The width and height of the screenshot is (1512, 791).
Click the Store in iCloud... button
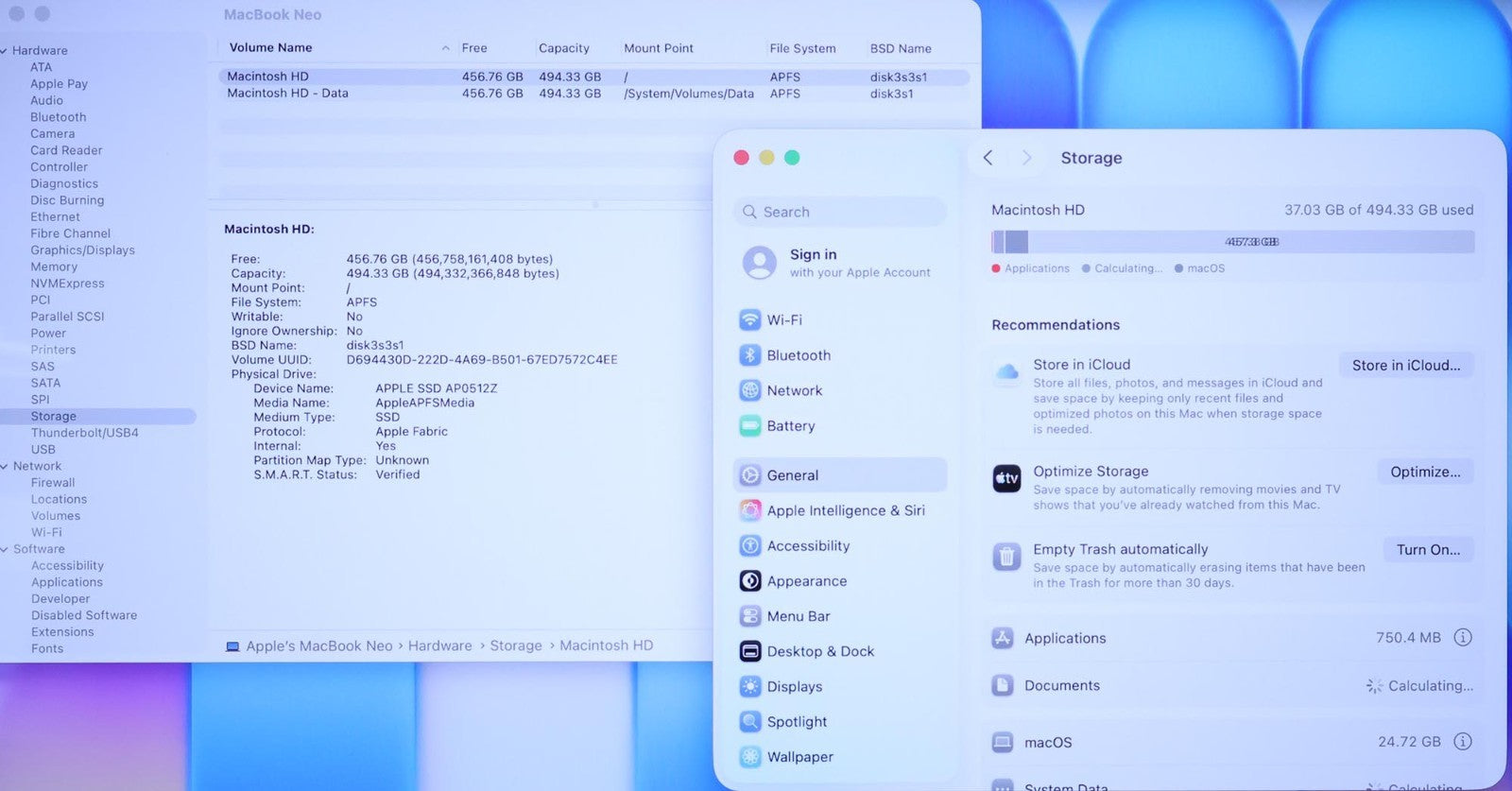(x=1406, y=366)
